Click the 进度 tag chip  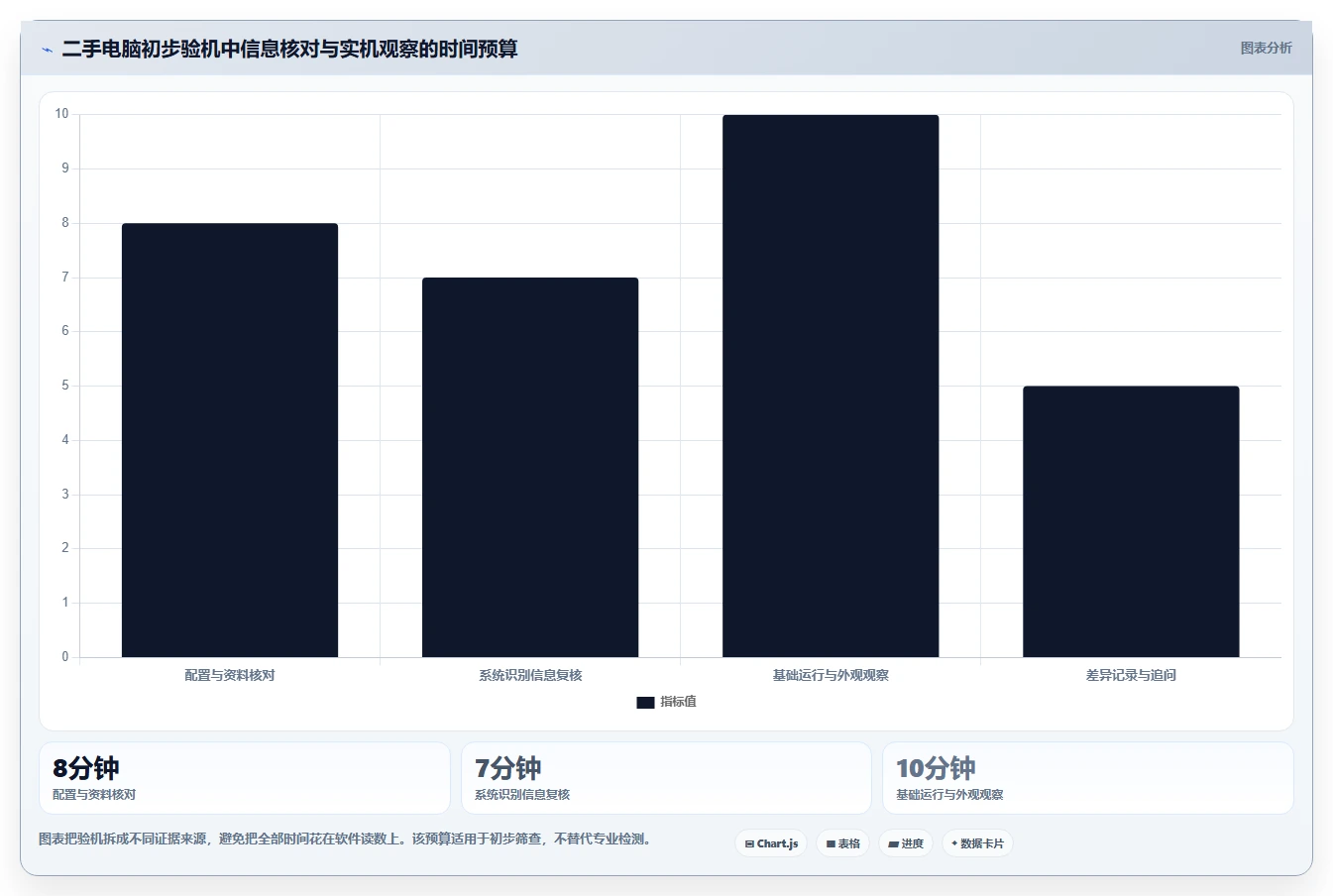click(906, 843)
